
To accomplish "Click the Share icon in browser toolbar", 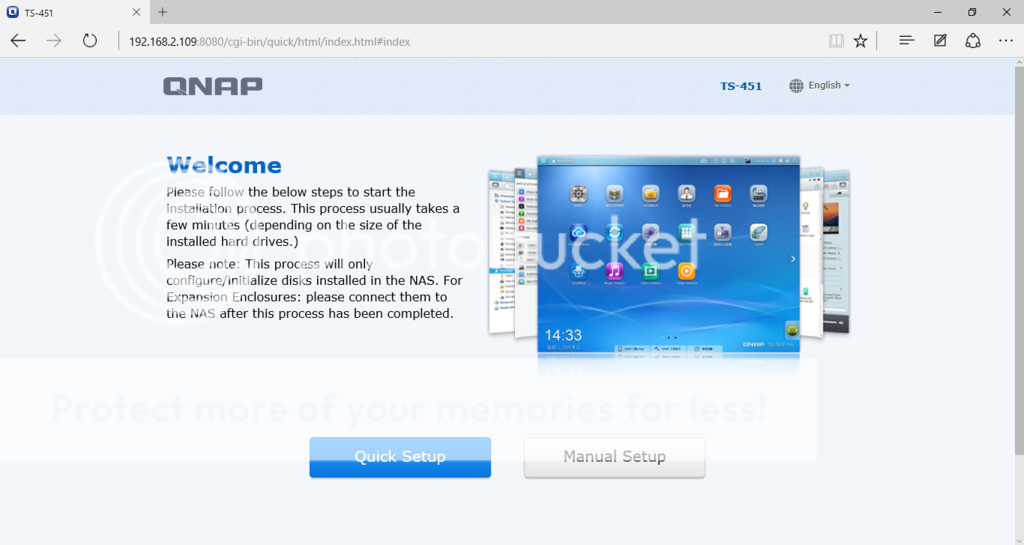I will coord(972,41).
